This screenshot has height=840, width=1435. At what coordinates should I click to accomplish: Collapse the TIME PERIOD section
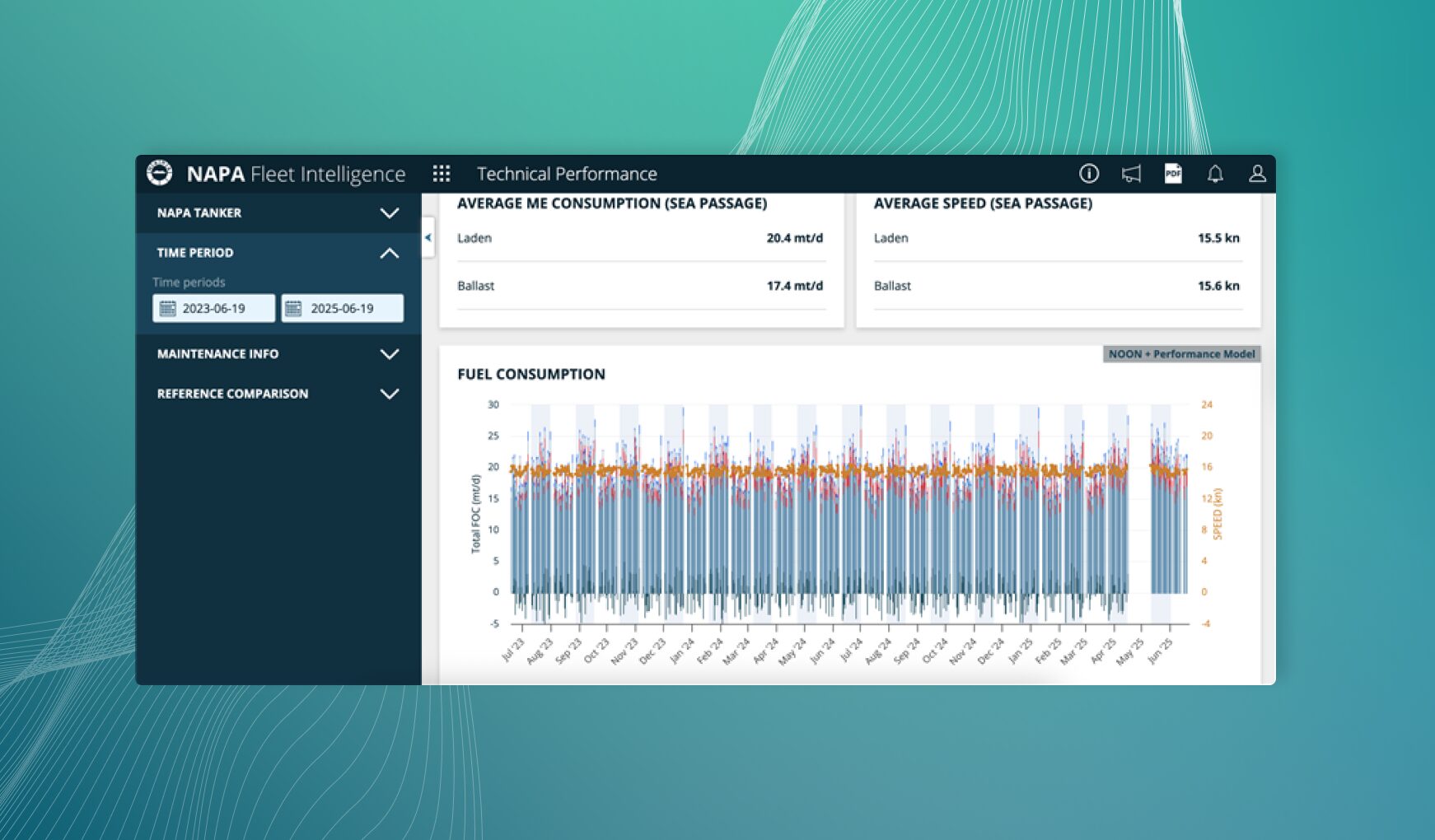389,253
